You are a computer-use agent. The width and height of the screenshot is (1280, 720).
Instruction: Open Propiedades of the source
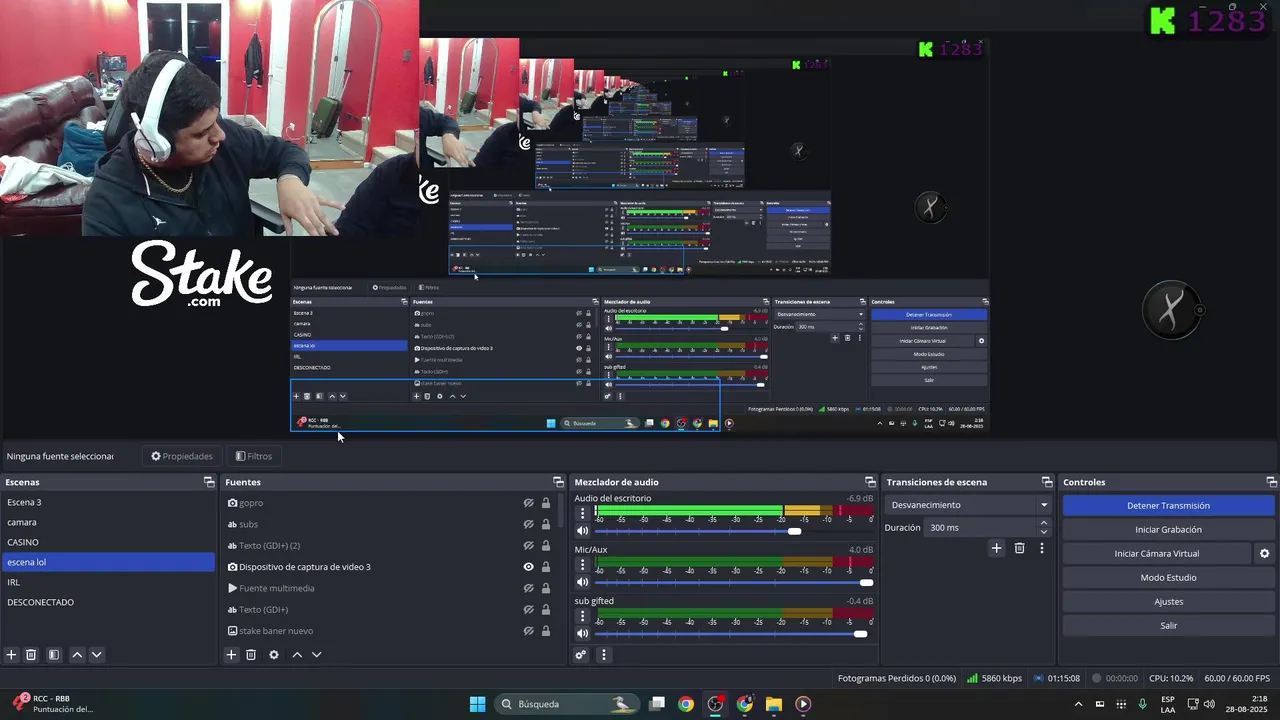(x=182, y=456)
